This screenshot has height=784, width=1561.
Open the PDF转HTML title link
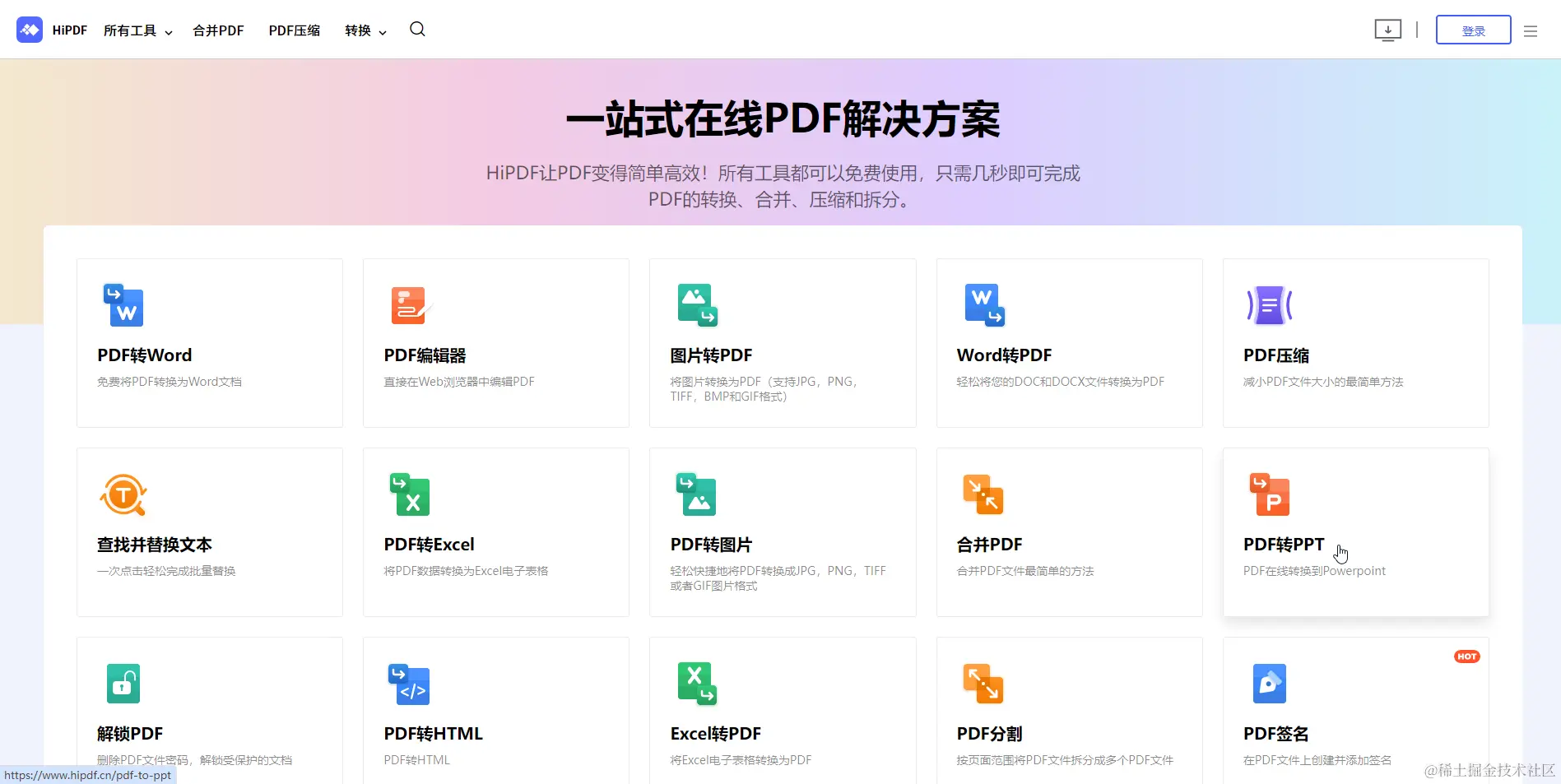[433, 734]
